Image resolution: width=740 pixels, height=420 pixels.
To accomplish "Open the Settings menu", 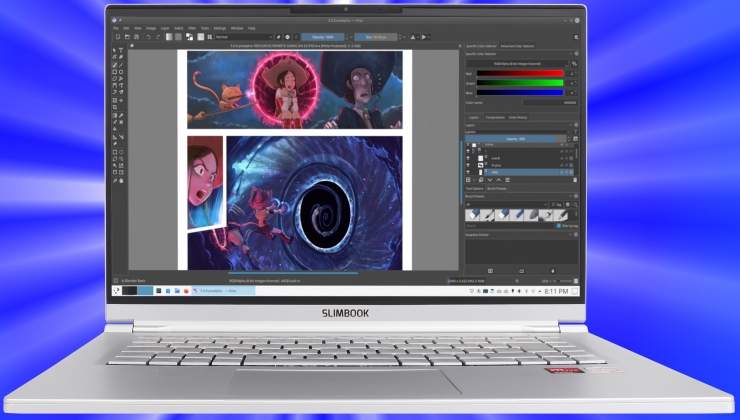I will point(220,28).
